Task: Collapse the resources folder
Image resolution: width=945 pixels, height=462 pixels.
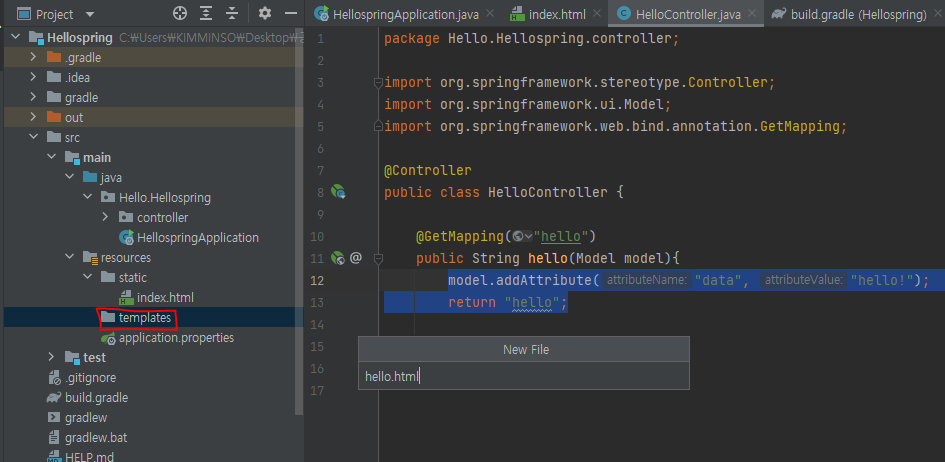Action: tap(70, 258)
